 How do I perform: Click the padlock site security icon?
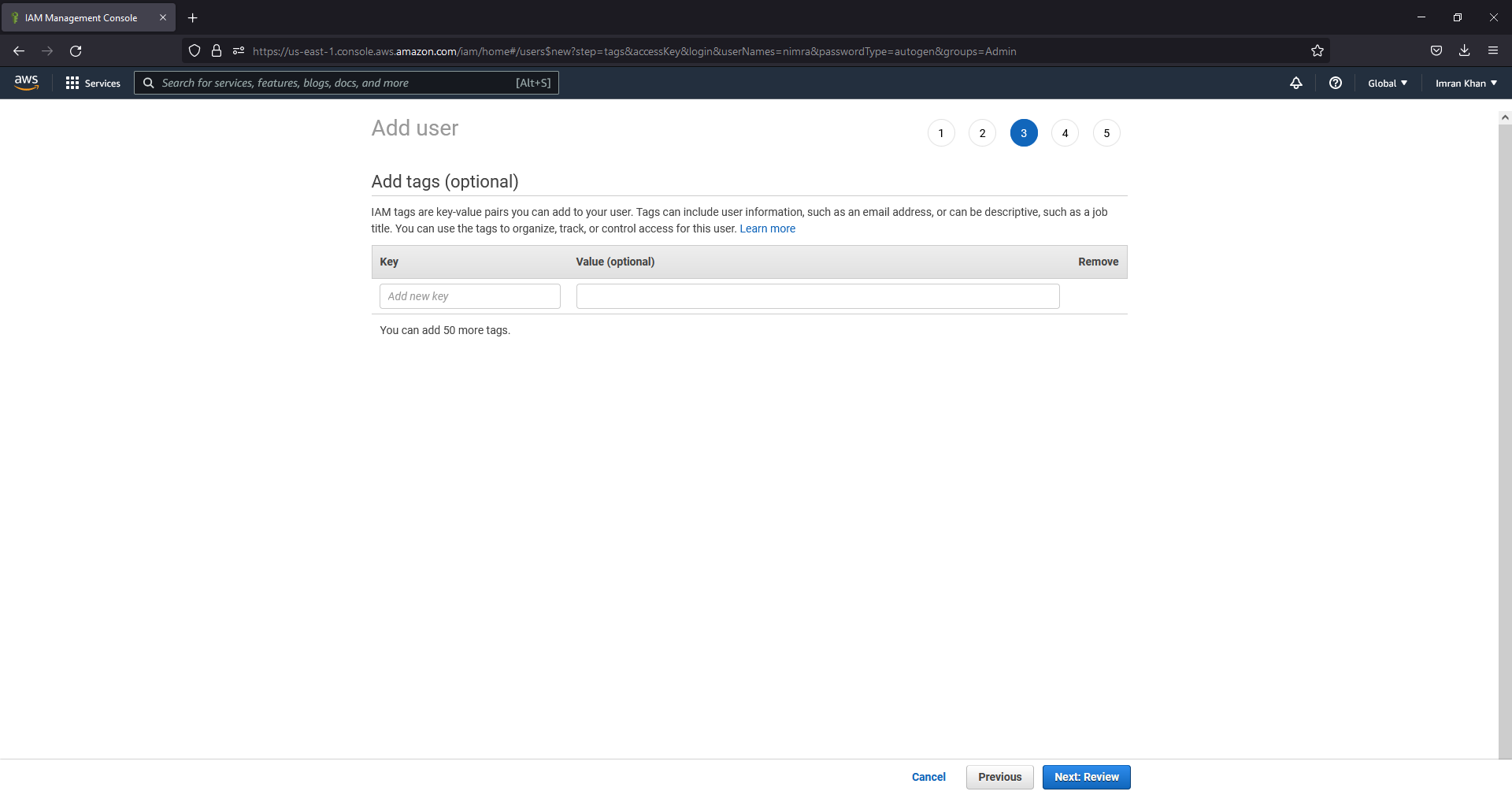tap(217, 50)
